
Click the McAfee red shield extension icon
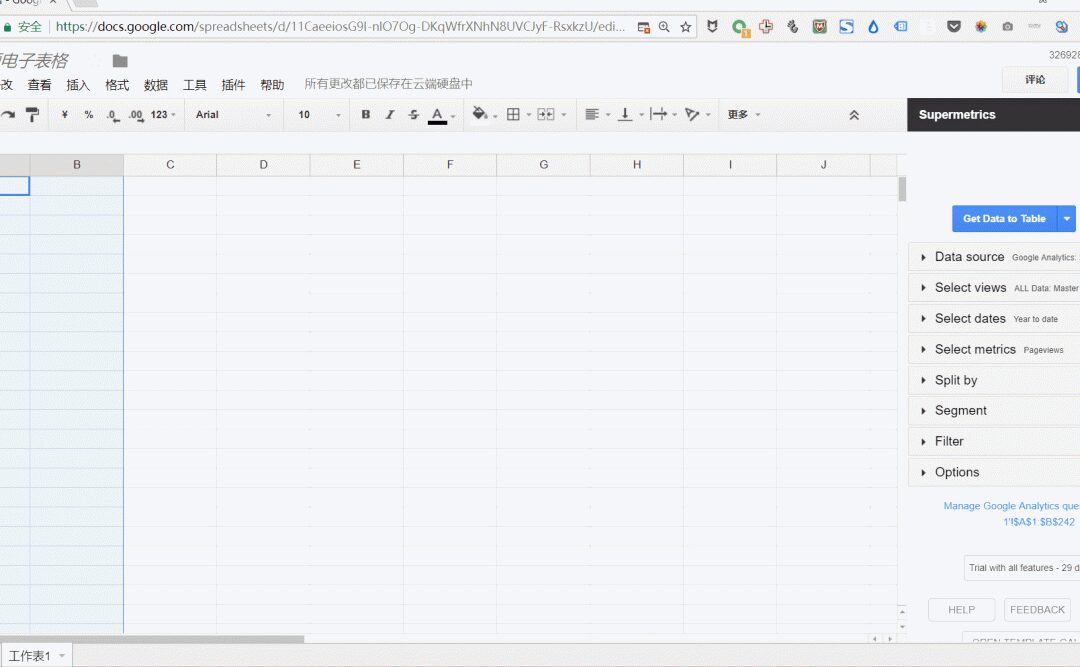819,27
